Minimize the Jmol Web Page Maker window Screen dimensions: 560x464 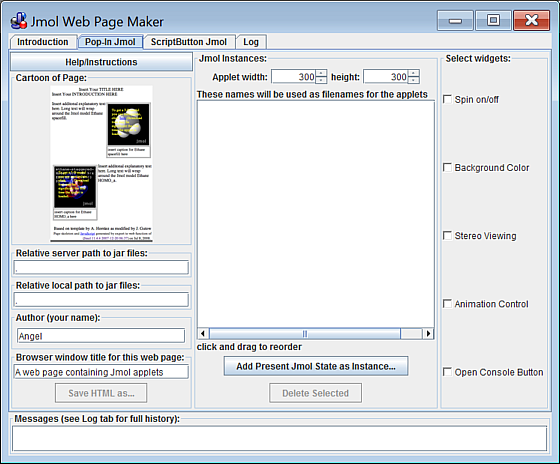point(455,21)
